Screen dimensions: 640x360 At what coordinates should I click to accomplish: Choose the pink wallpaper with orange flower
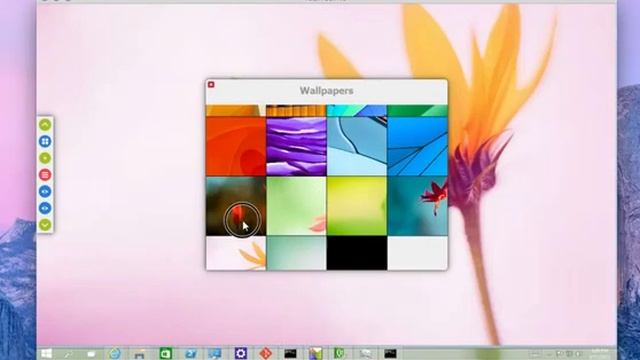click(236, 253)
